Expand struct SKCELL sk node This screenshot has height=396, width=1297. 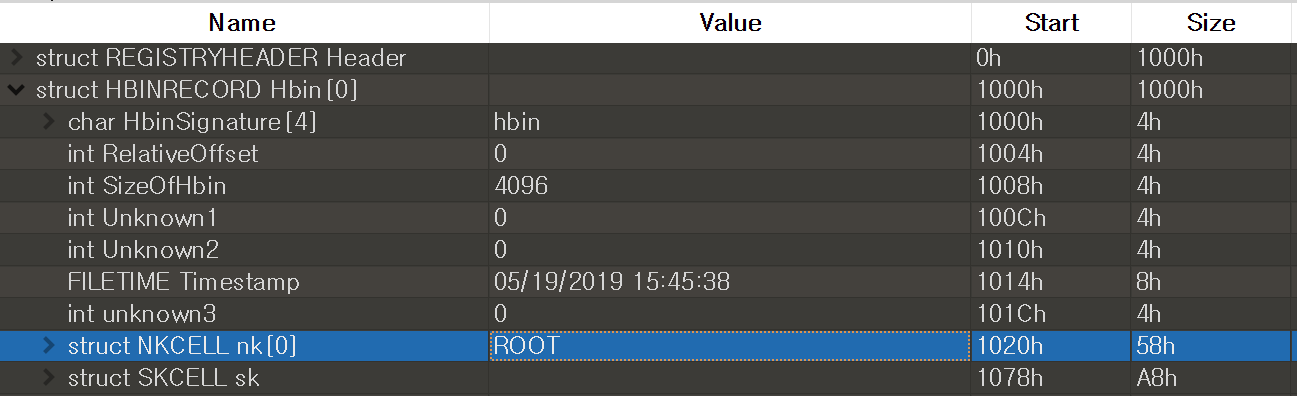tap(48, 378)
